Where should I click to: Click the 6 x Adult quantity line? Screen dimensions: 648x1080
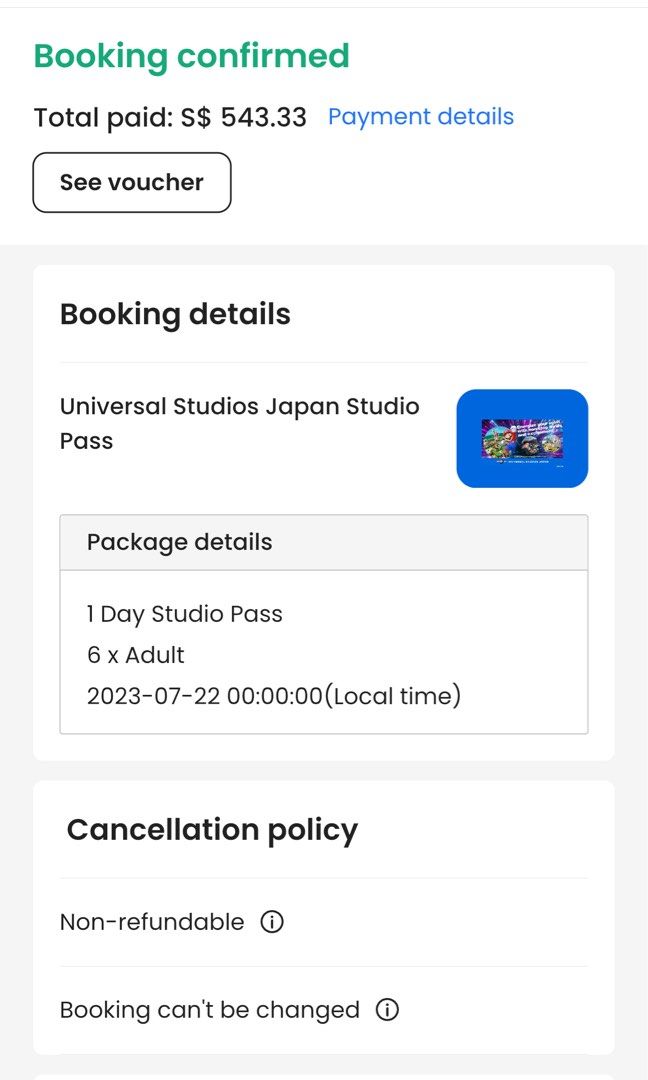point(136,655)
